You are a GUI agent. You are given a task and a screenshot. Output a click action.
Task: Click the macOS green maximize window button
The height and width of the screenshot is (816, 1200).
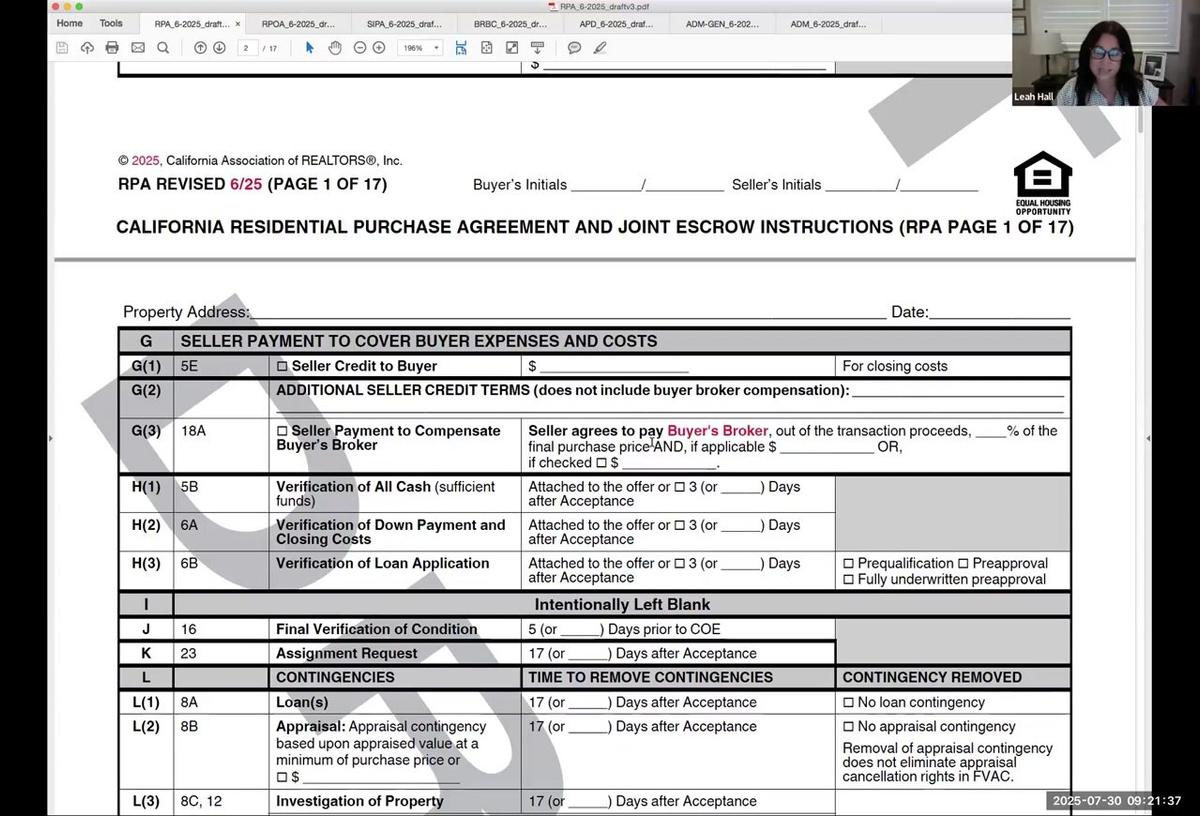(81, 6)
